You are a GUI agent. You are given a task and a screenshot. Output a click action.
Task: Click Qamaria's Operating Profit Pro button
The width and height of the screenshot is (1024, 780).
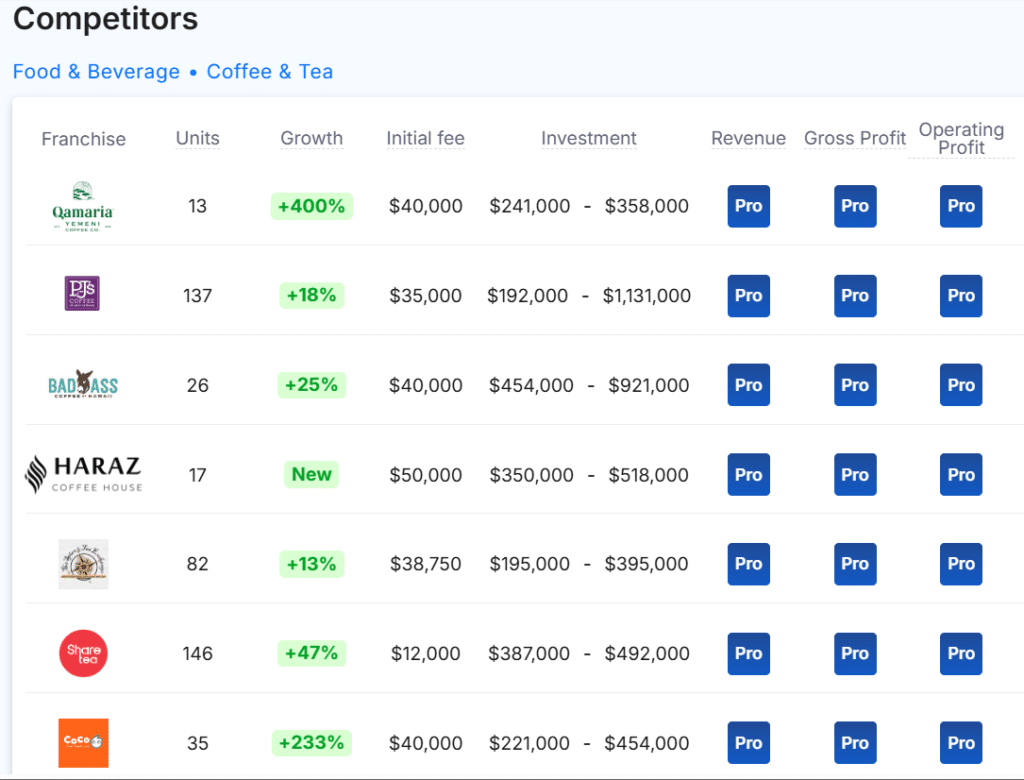click(x=961, y=206)
